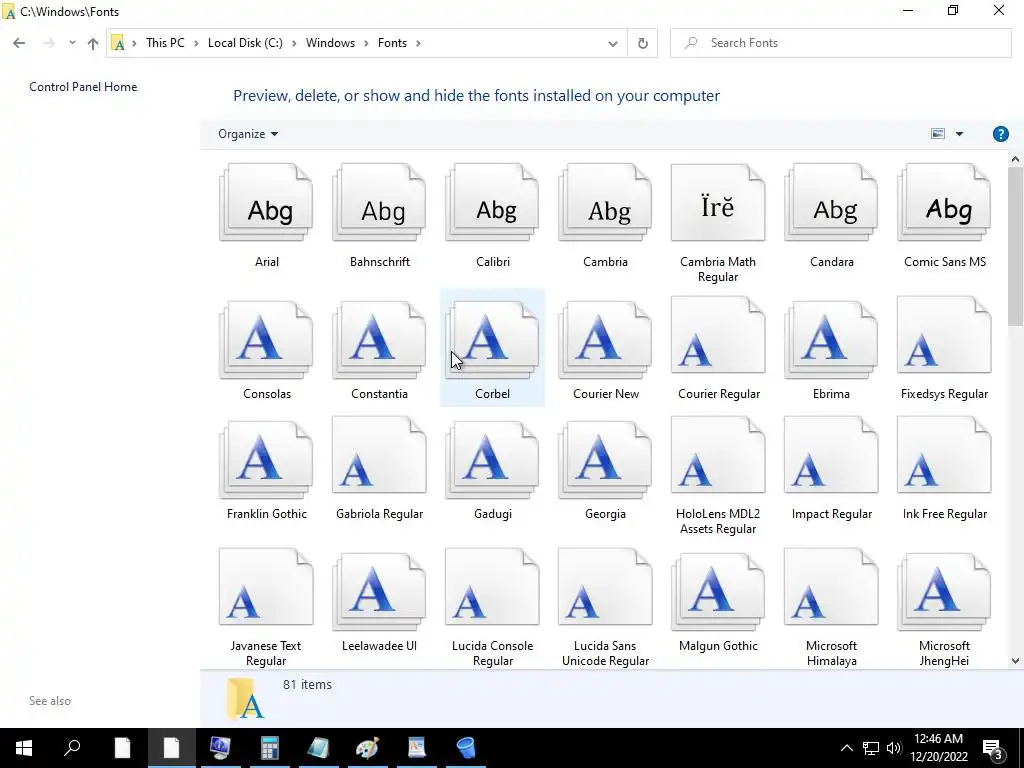Select the Impact Regular font icon
The height and width of the screenshot is (768, 1024).
[x=831, y=456]
